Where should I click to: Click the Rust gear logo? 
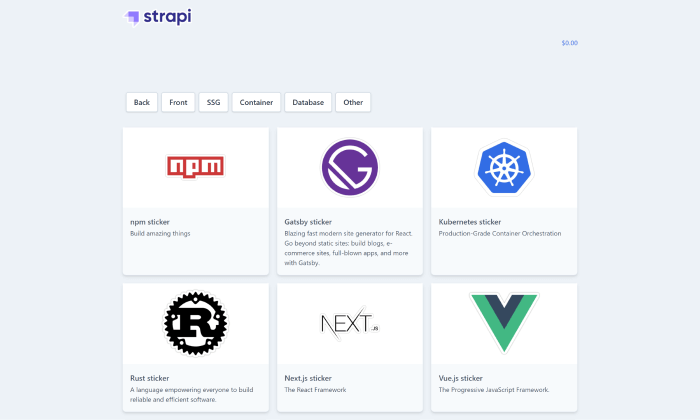pos(195,323)
